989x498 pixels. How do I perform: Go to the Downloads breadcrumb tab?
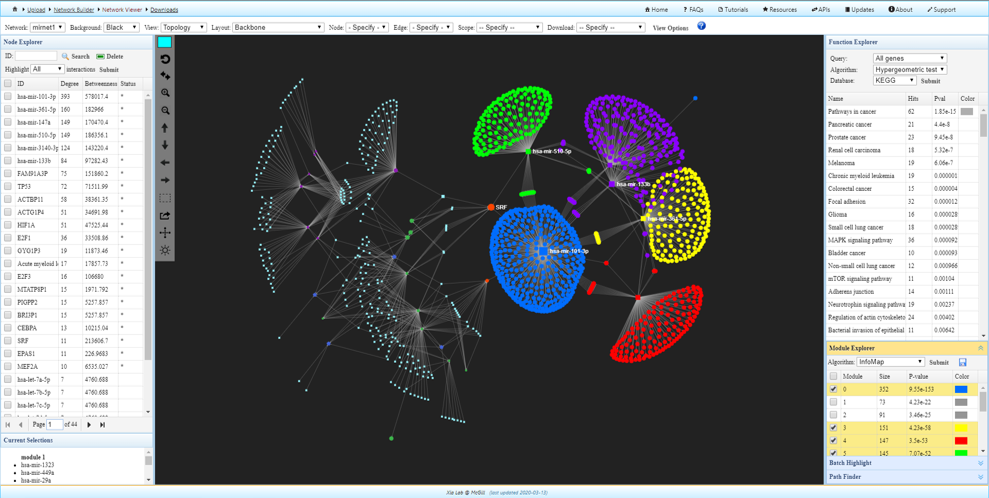click(164, 9)
